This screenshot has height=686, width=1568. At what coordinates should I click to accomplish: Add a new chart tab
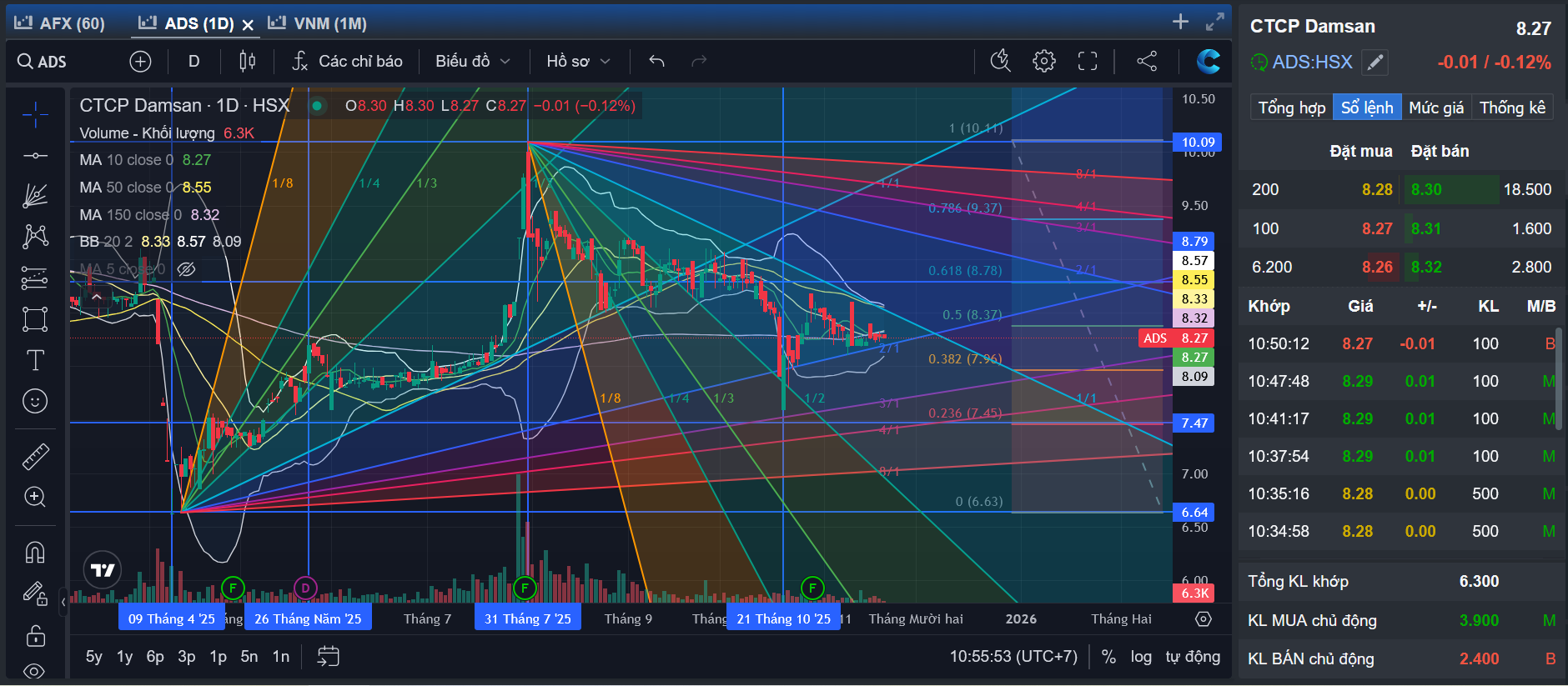[1180, 23]
